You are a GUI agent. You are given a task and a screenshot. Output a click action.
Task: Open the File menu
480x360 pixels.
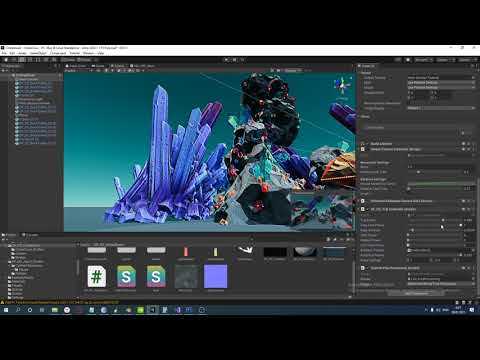[4, 53]
